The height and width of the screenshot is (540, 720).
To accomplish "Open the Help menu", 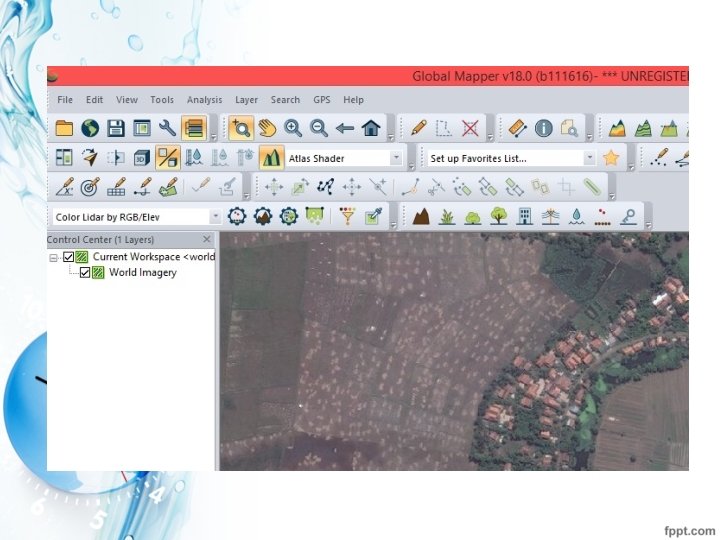I will coord(353,100).
